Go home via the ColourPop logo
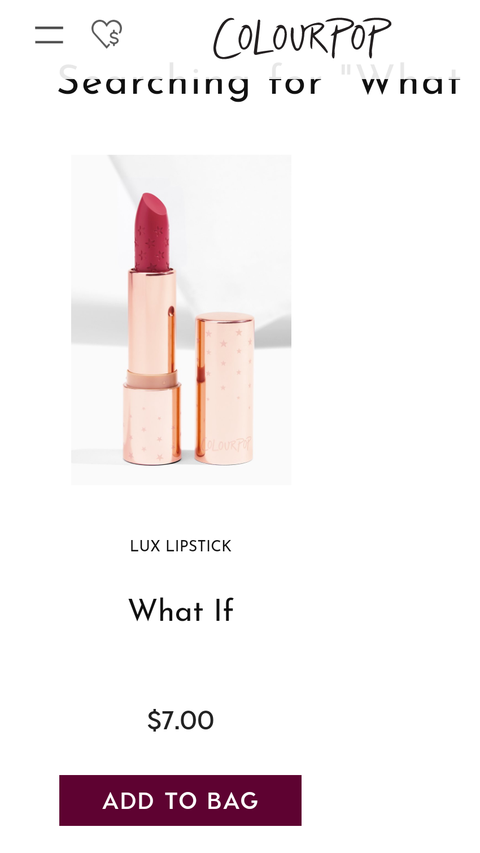The width and height of the screenshot is (480, 853). [x=302, y=37]
